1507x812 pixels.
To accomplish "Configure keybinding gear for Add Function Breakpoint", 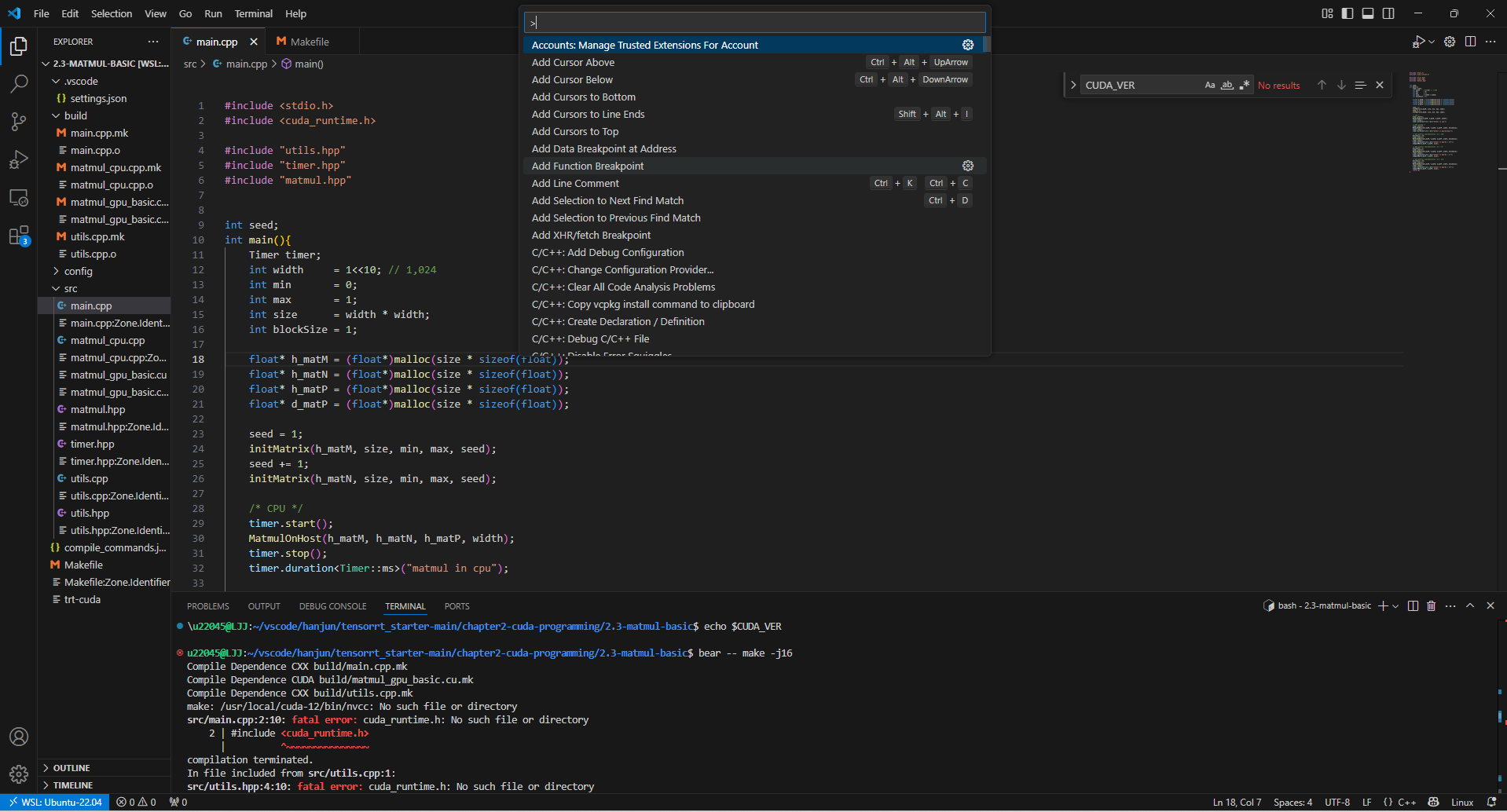I will (968, 166).
